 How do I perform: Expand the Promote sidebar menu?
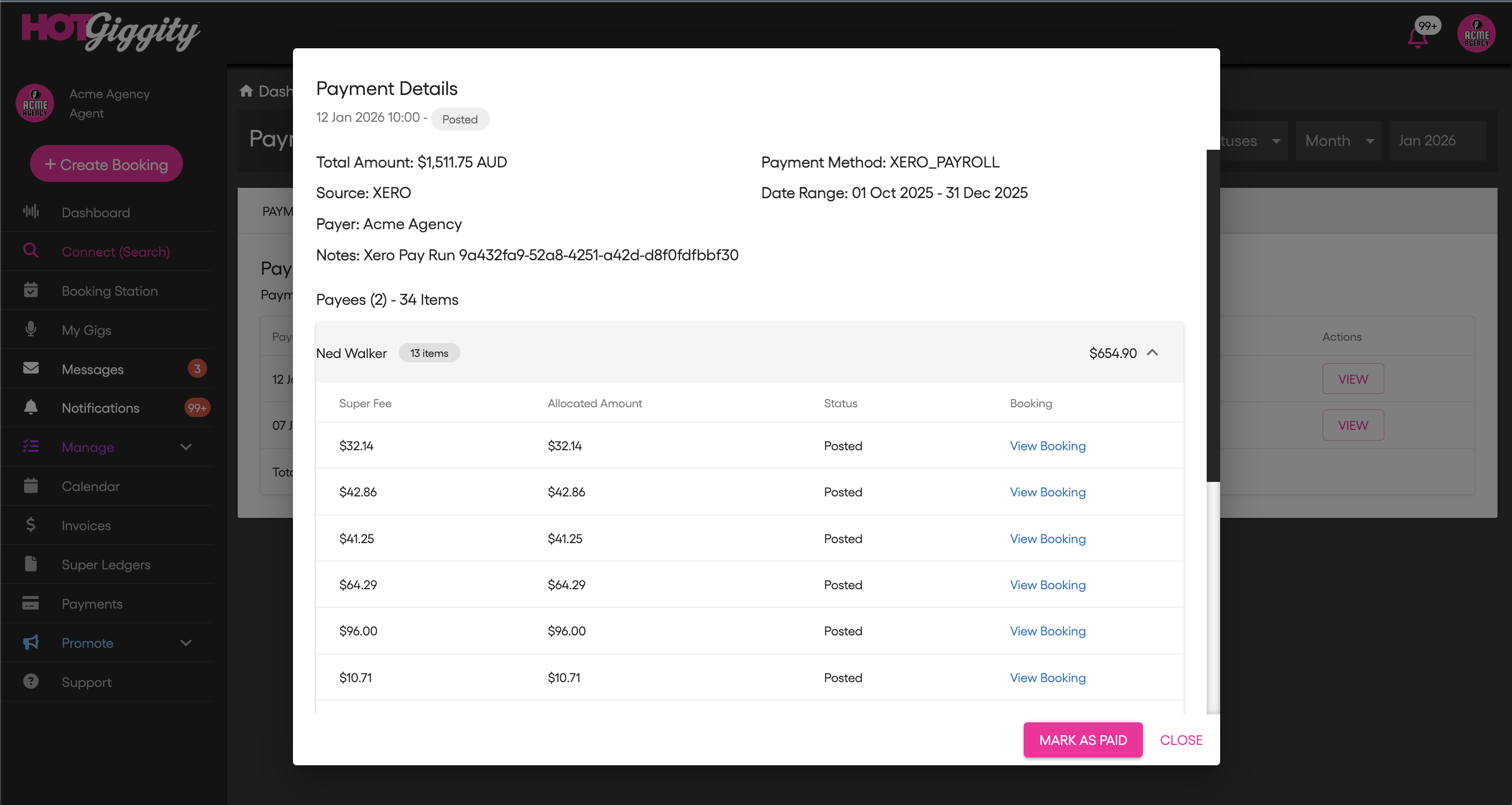[186, 642]
